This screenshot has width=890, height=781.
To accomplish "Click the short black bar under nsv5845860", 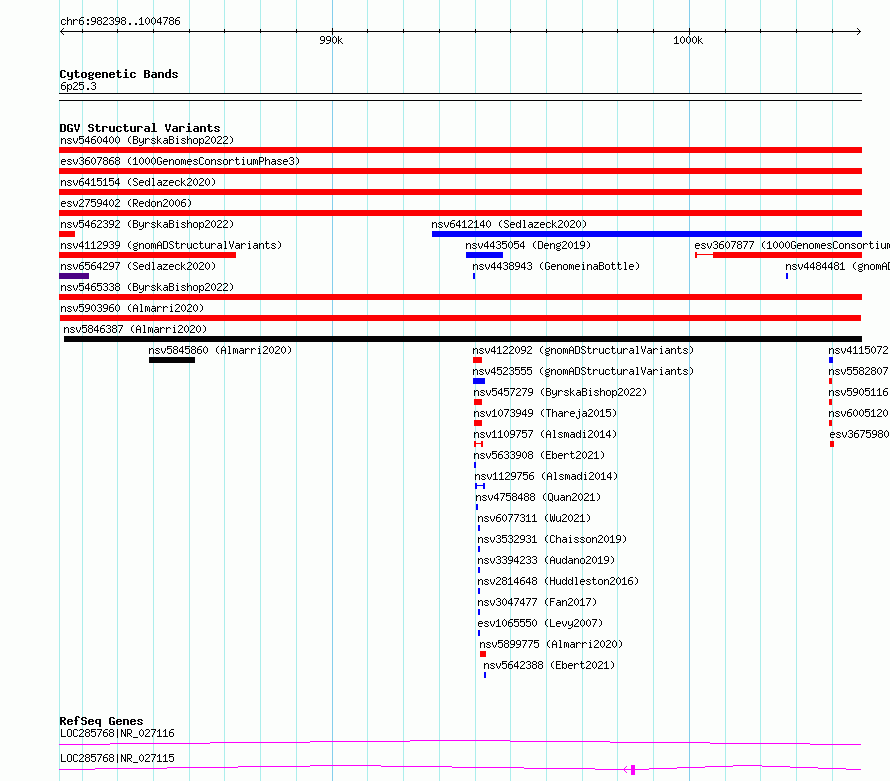I will click(x=172, y=360).
